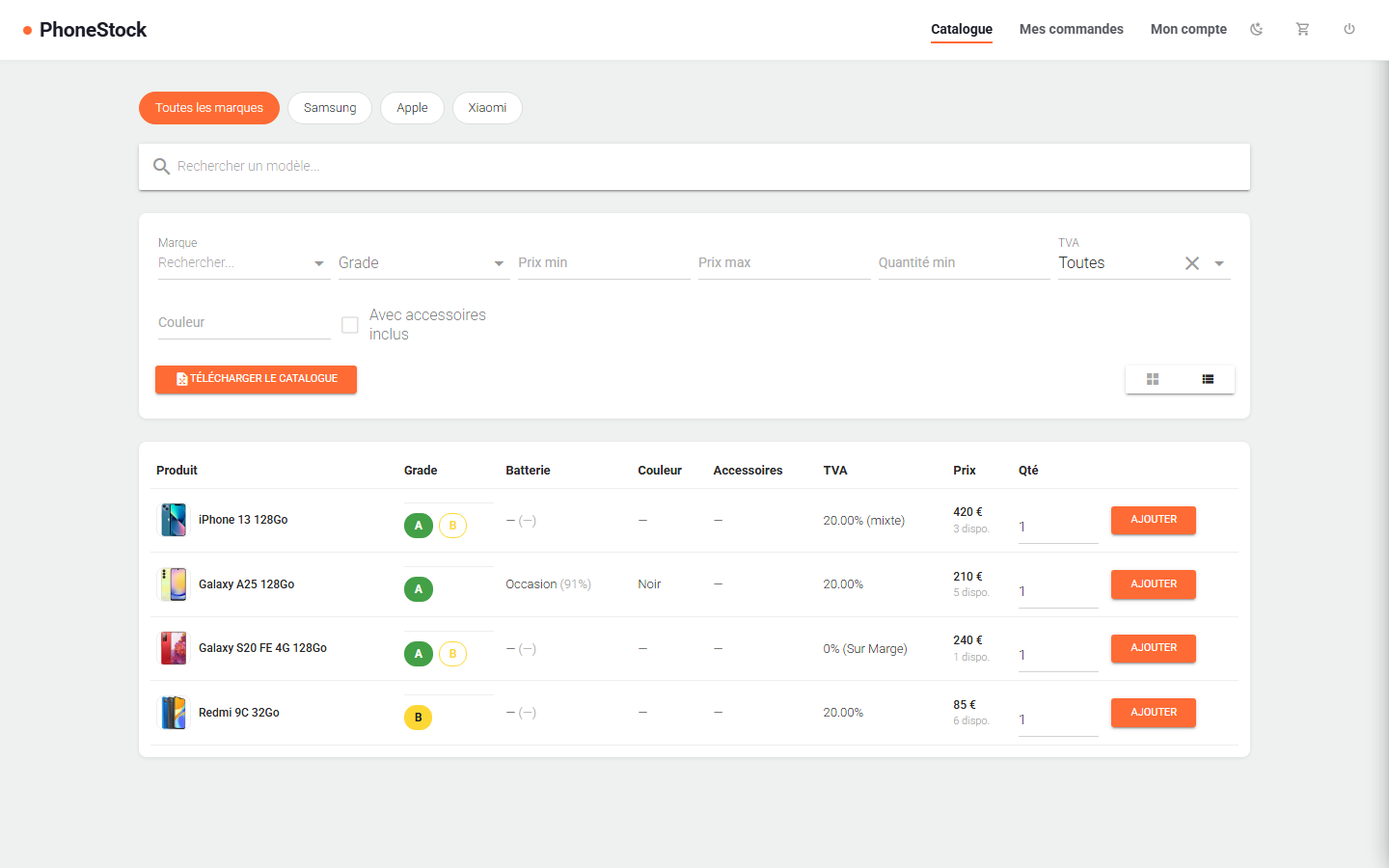The image size is (1389, 868).
Task: Add Galaxy S20 FE 4G to cart
Action: pos(1154,648)
